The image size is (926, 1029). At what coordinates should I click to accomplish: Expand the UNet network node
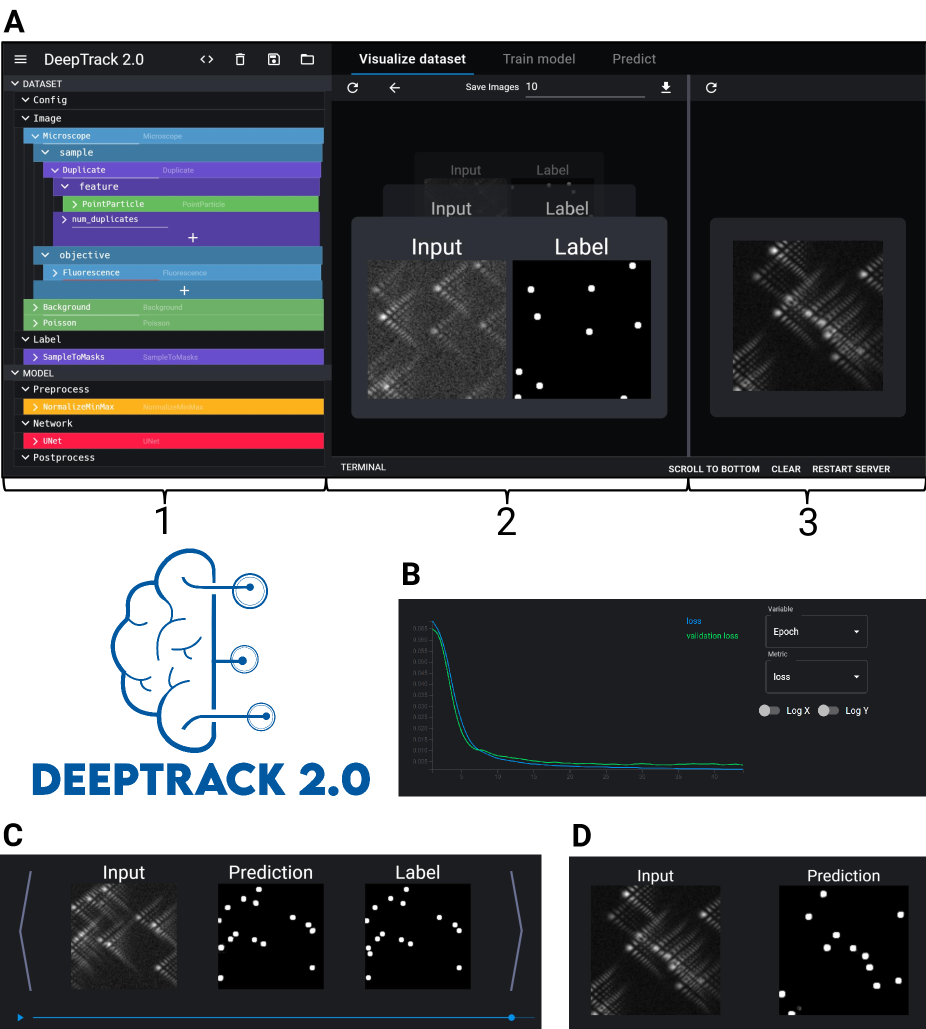coord(35,441)
